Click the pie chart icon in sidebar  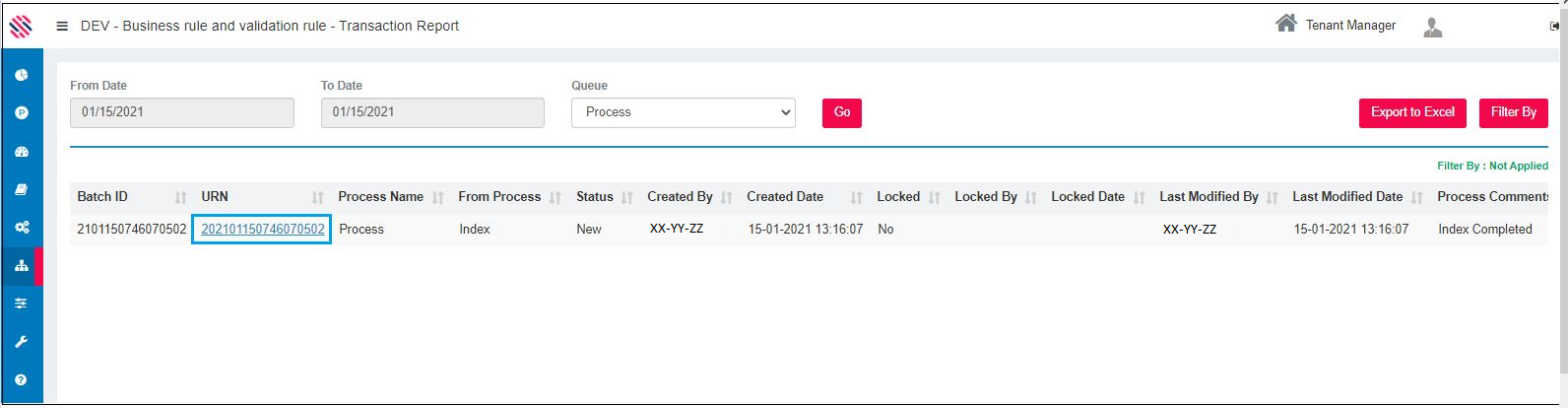[21, 75]
